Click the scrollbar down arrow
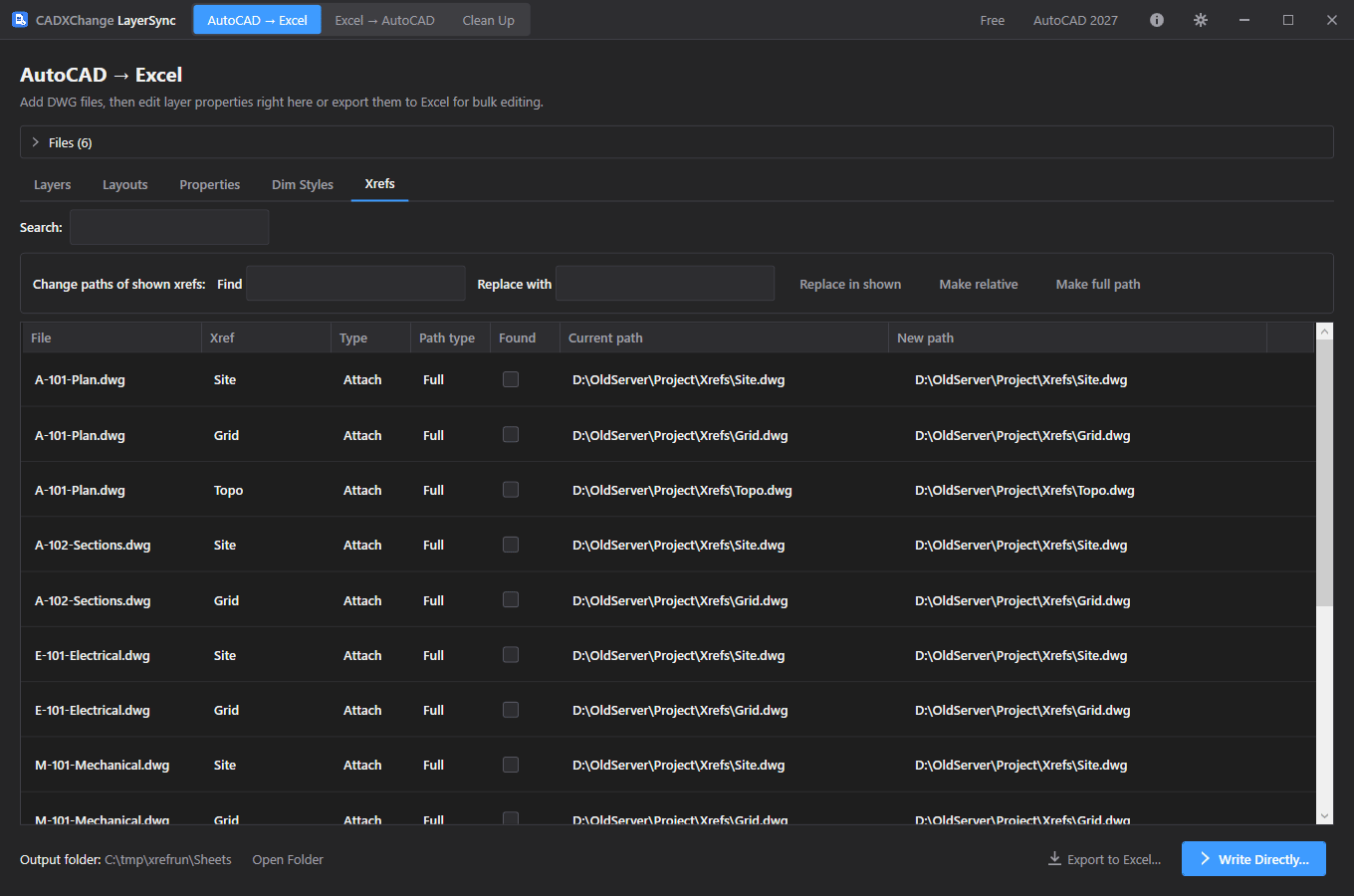The width and height of the screenshot is (1354, 896). point(1324,816)
